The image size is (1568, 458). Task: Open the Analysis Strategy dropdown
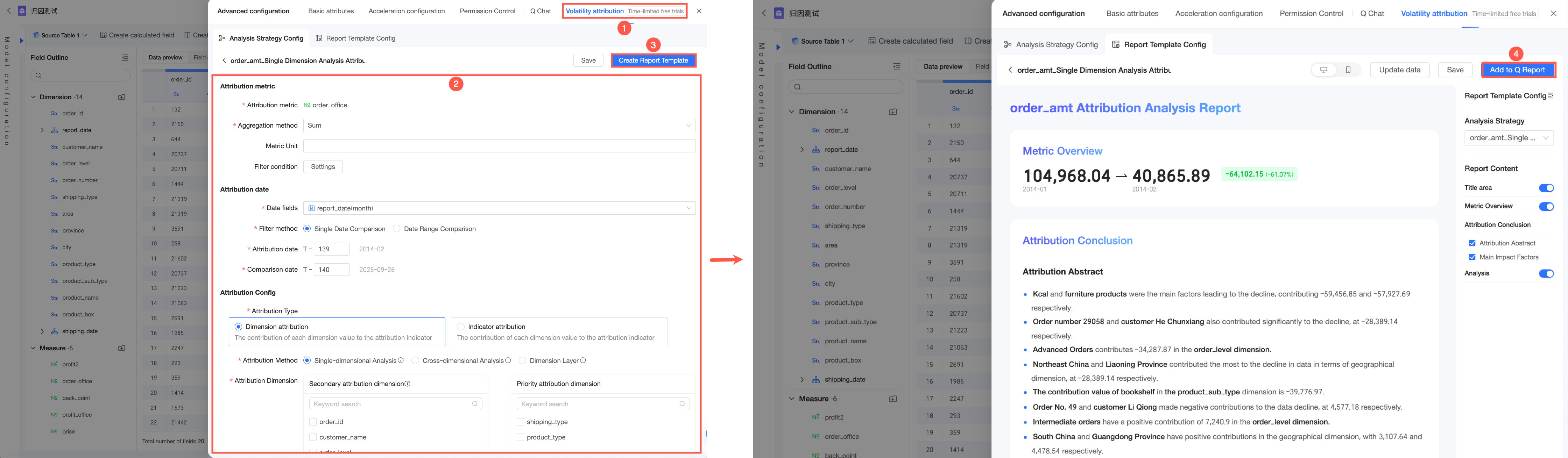1509,138
